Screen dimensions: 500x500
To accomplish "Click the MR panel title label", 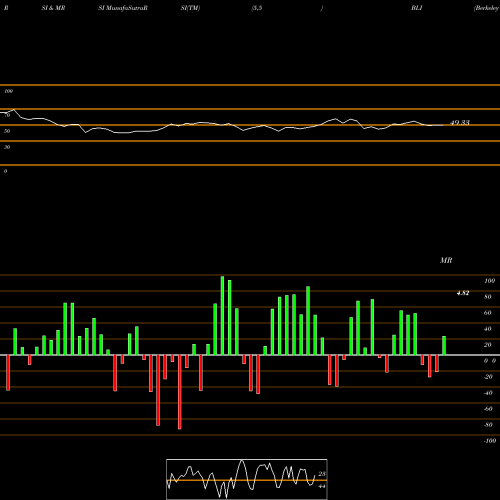I will 446,260.
